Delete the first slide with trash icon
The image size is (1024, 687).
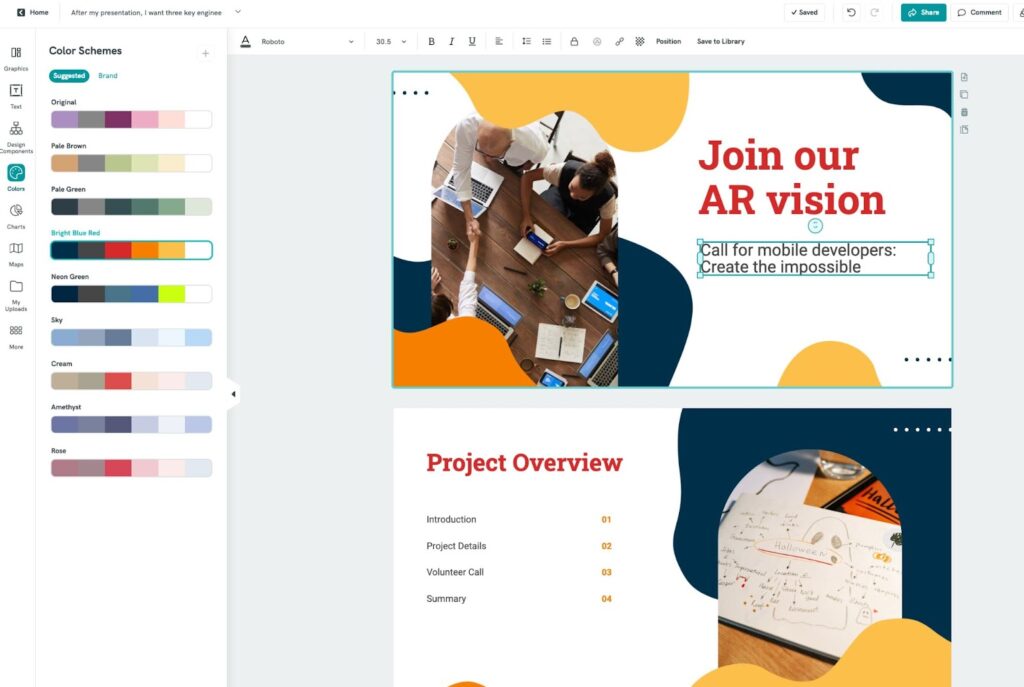point(964,112)
